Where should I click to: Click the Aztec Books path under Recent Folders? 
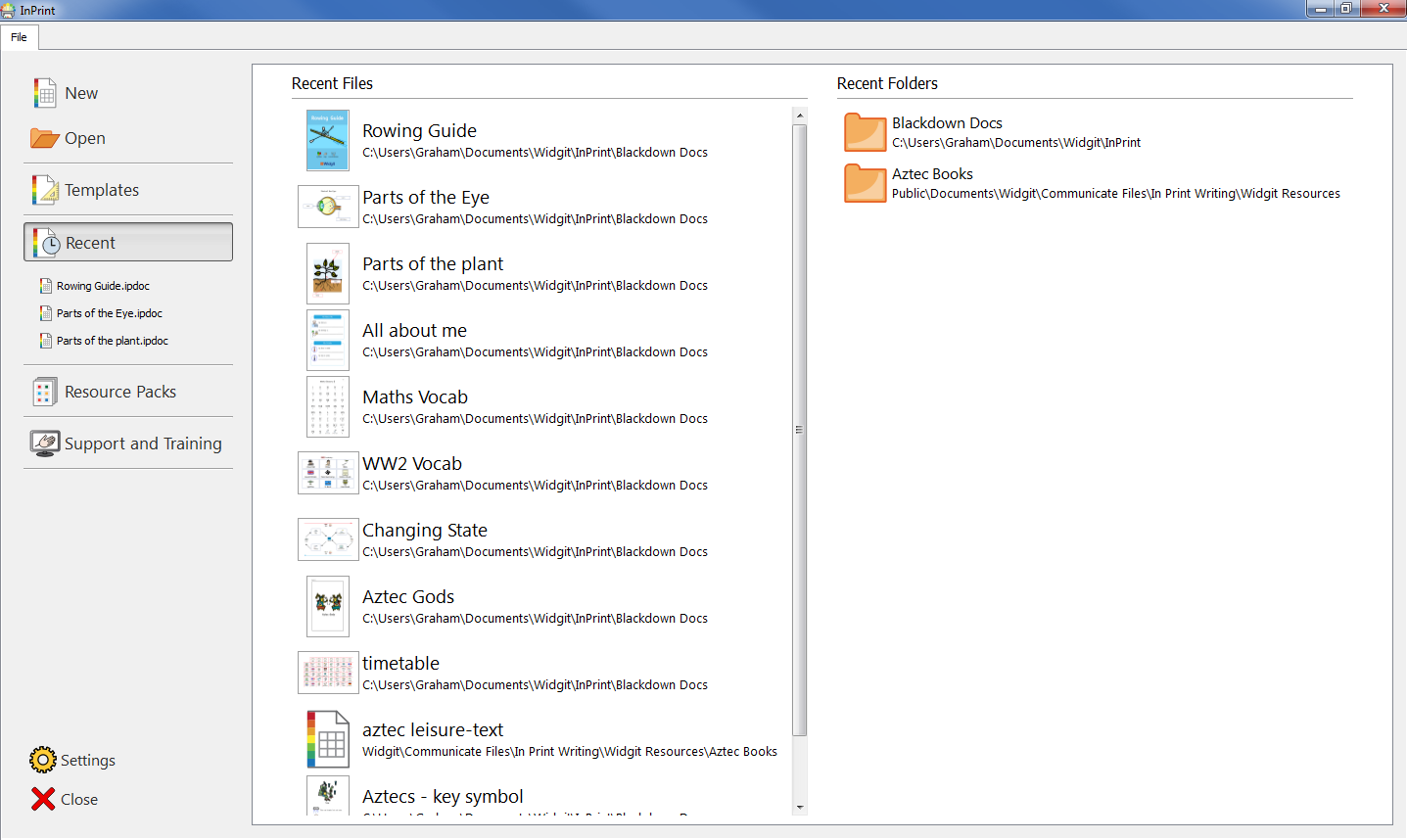click(1116, 194)
